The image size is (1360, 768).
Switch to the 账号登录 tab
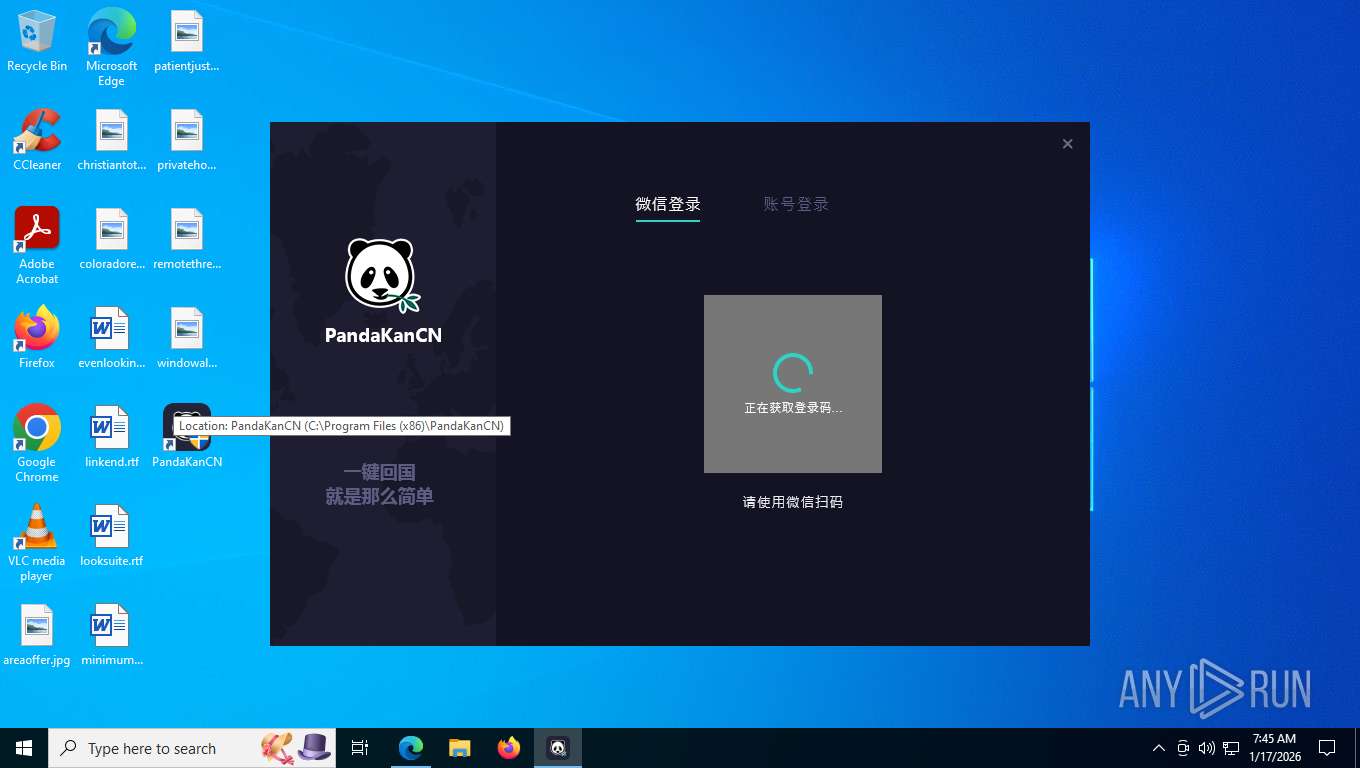pyautogui.click(x=796, y=204)
